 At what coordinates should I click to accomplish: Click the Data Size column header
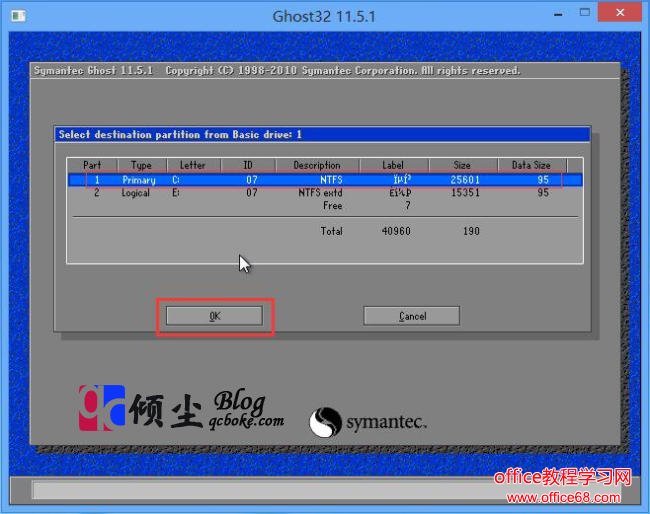[531, 165]
